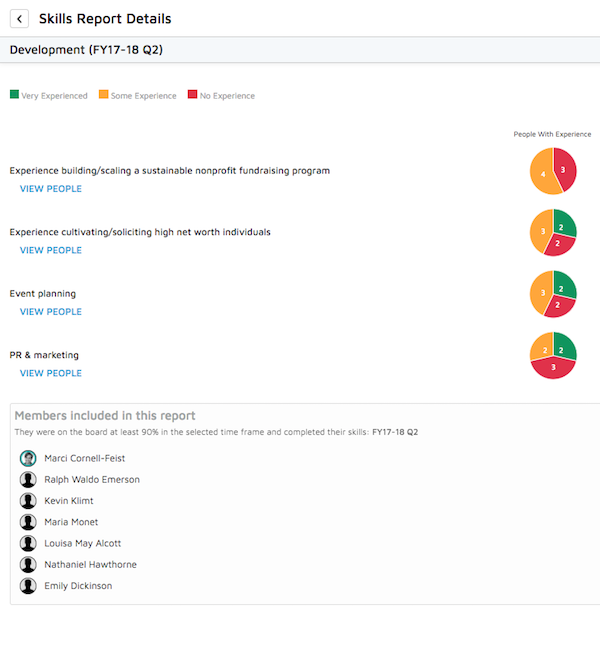The width and height of the screenshot is (600, 649).
Task: Open Marci Cornell-Feist's profile avatar
Action: pos(28,458)
